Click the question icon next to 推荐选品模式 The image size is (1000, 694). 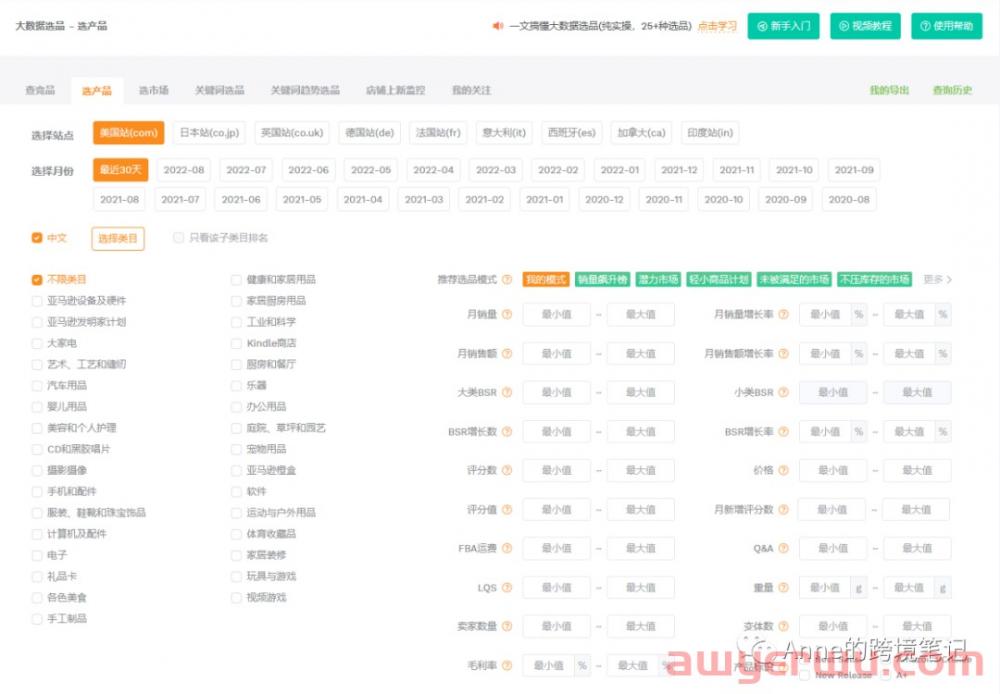[x=506, y=280]
